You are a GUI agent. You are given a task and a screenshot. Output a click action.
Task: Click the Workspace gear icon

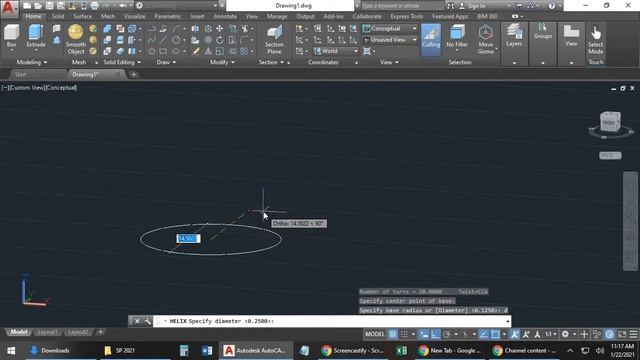tap(139, 6)
